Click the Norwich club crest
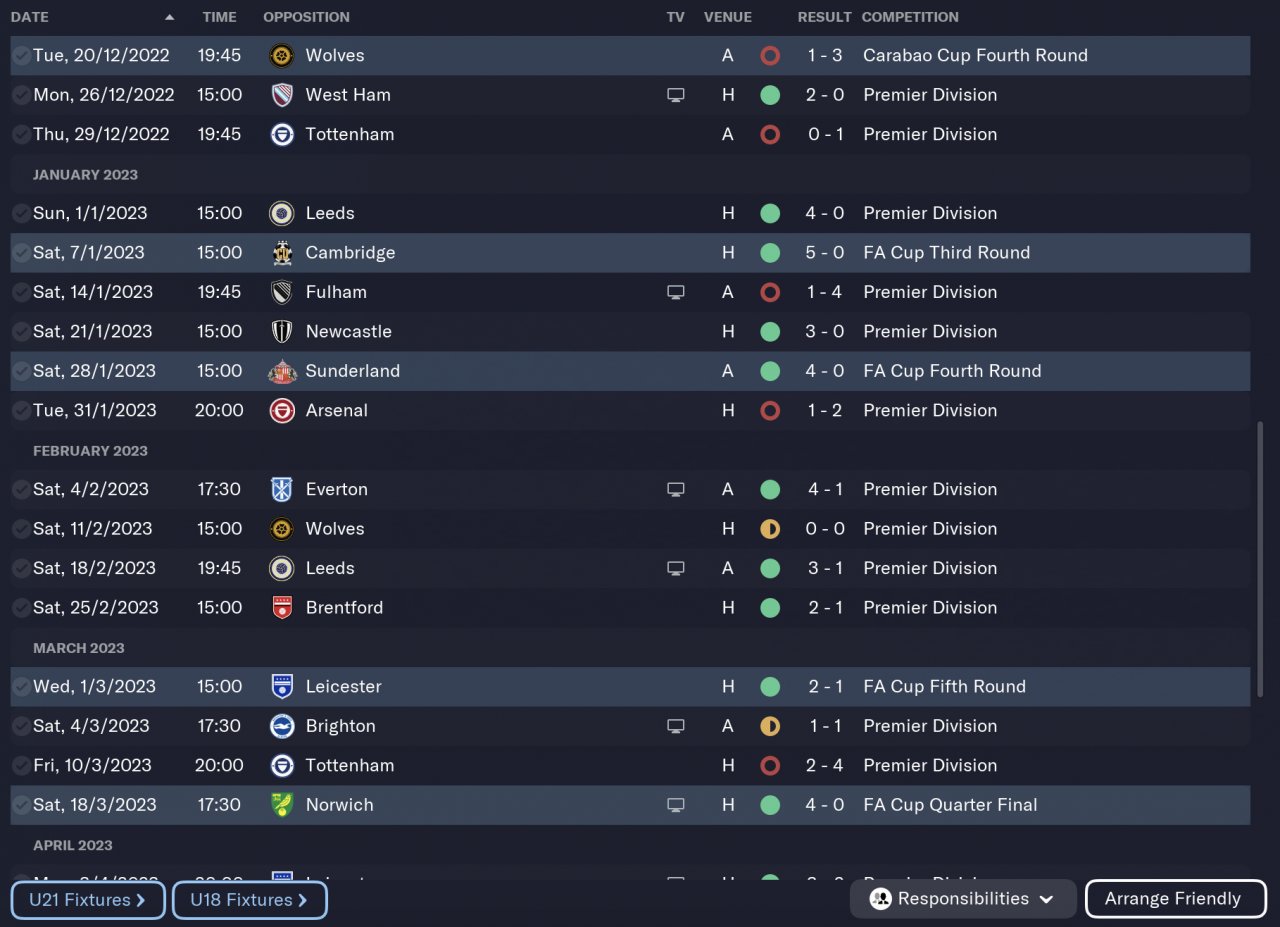This screenshot has height=927, width=1280. [282, 805]
